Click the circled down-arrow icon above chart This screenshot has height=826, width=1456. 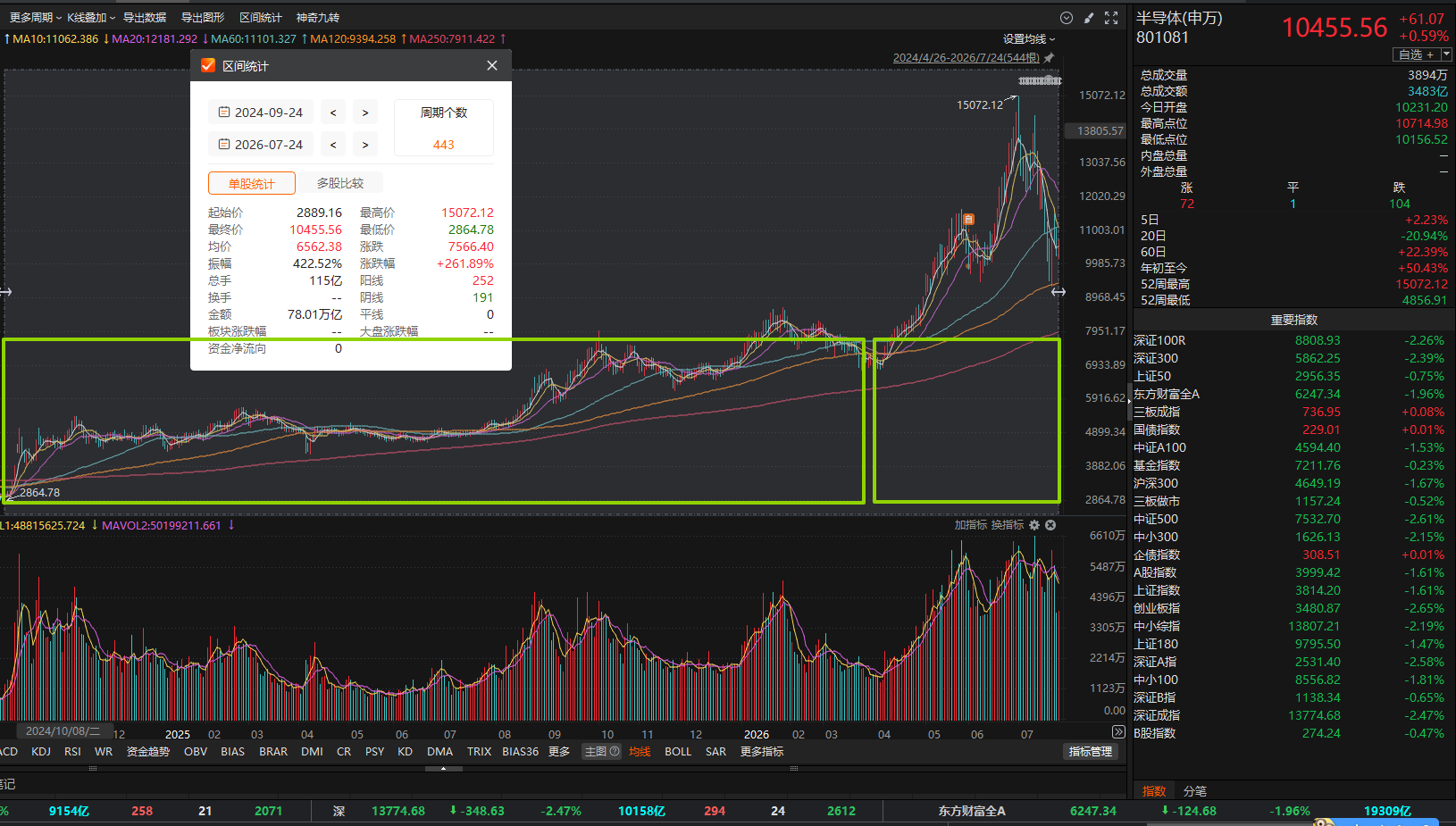click(x=1067, y=18)
